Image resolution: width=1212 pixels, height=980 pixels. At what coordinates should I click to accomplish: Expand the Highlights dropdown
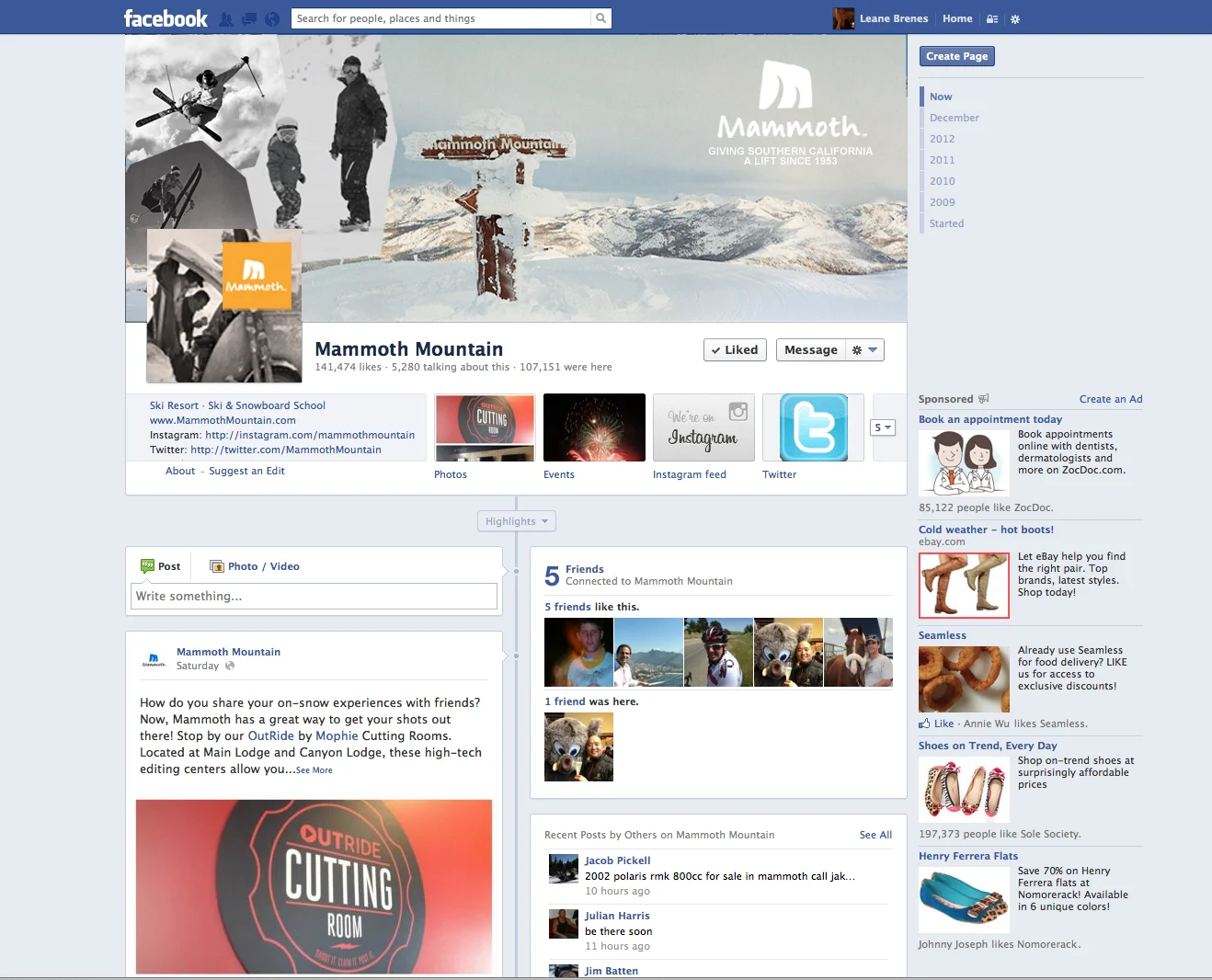click(516, 520)
